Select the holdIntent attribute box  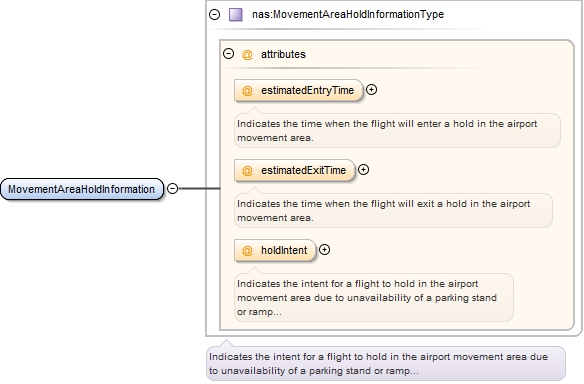[x=275, y=250]
